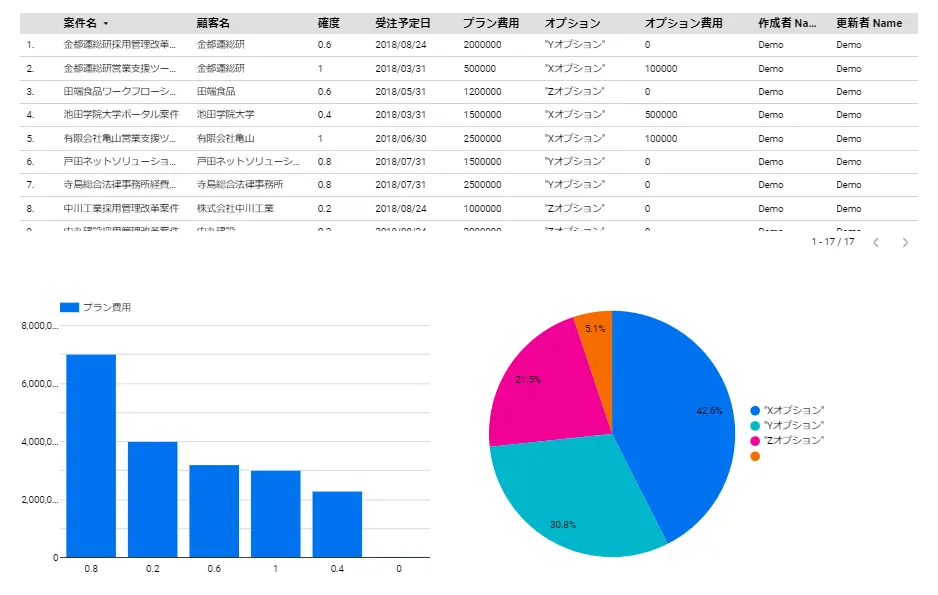Click the 30.8% teal pie slice
The width and height of the screenshot is (938, 595).
coord(574,502)
